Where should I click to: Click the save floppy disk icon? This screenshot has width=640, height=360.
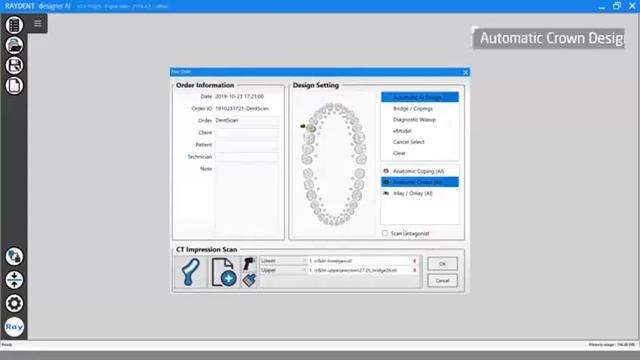coord(14,65)
